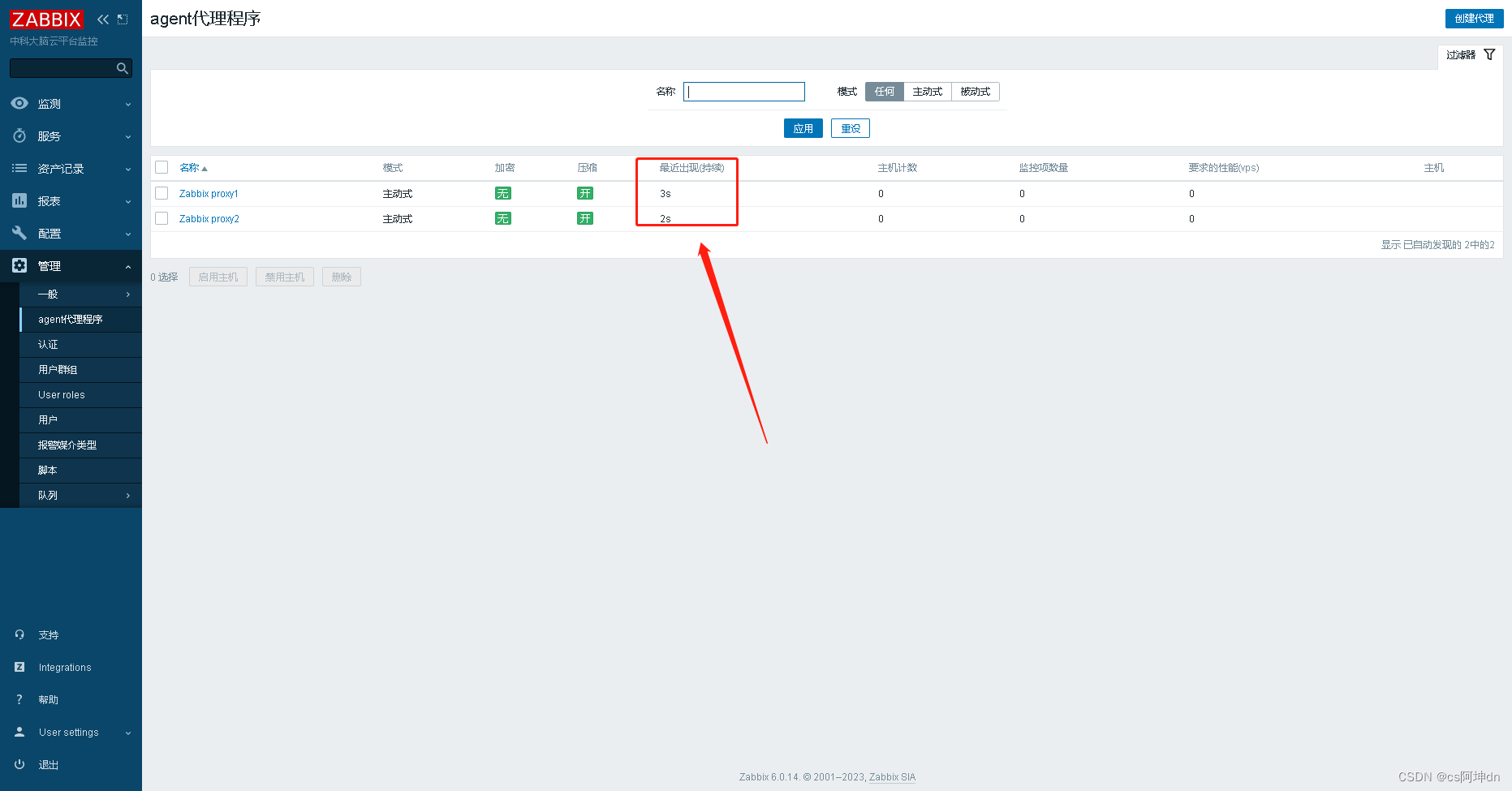Expand the 监测 menu chevron
Screen dimensions: 1512x791
[128, 104]
